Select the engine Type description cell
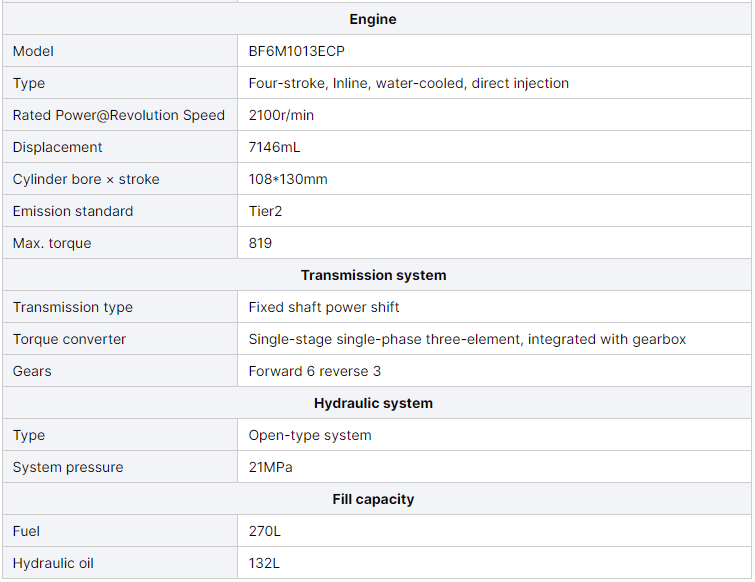Viewport: 755px width, 582px height. click(x=408, y=83)
